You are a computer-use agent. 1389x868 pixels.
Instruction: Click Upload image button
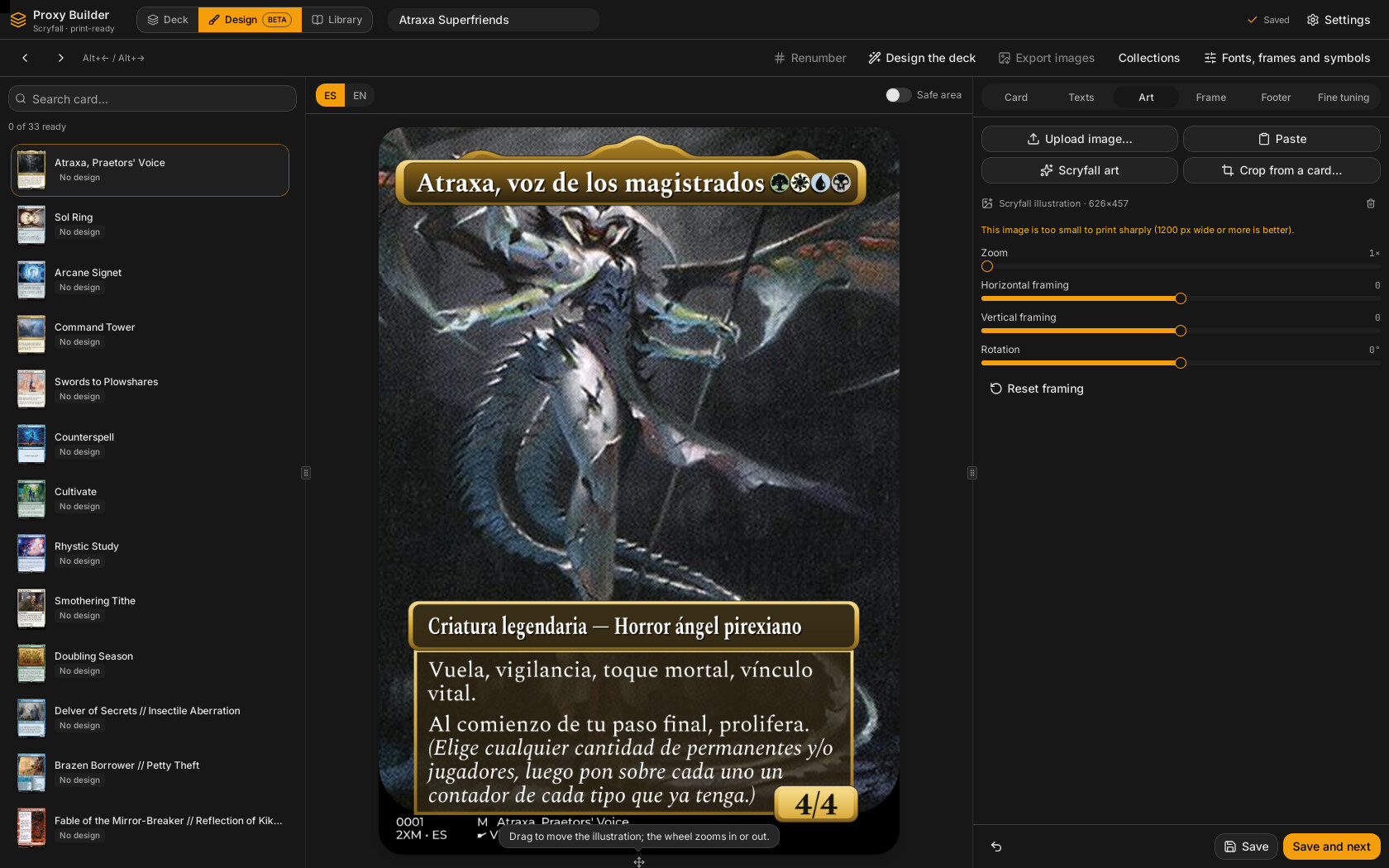pos(1079,139)
